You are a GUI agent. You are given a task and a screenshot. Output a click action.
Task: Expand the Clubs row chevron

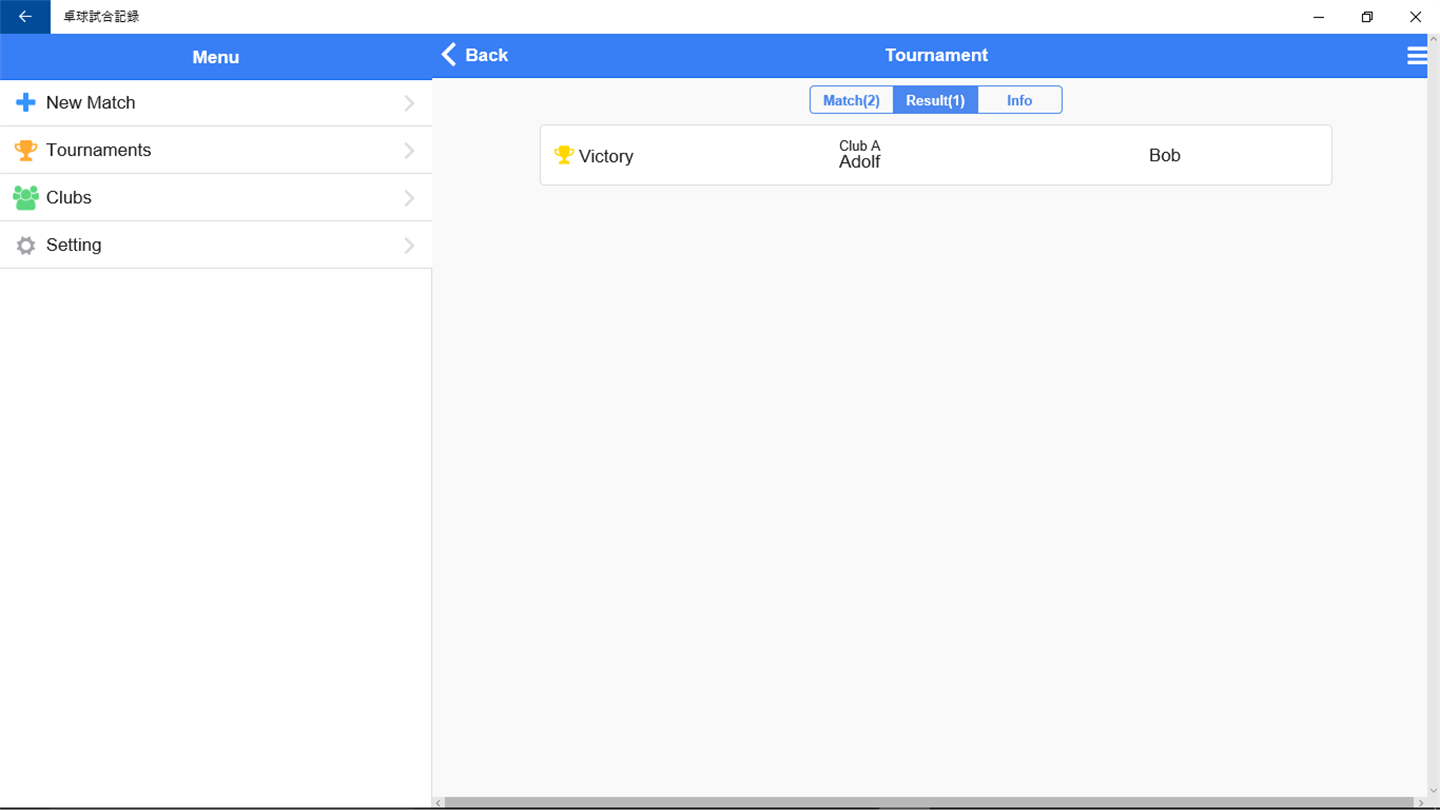click(x=409, y=198)
